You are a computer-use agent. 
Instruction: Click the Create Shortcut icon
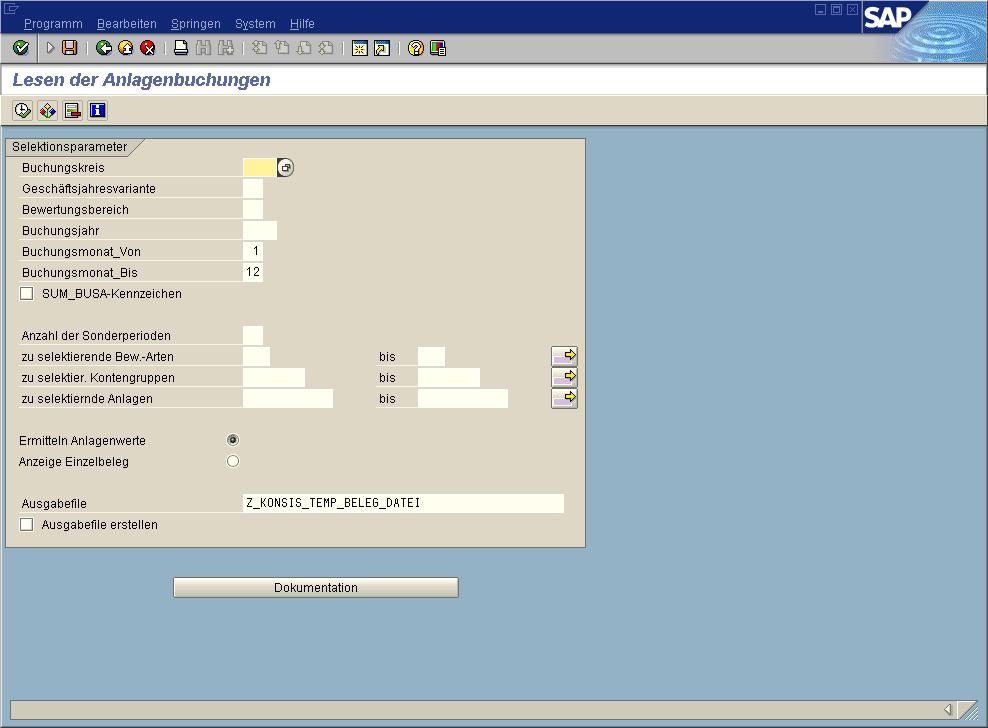tap(382, 48)
